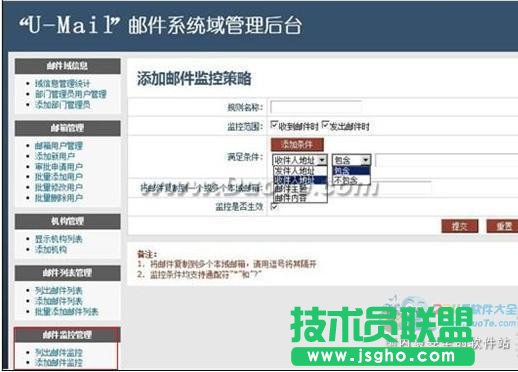Toggle the 收到邮件时 checkbox
The image size is (518, 372).
[274, 125]
